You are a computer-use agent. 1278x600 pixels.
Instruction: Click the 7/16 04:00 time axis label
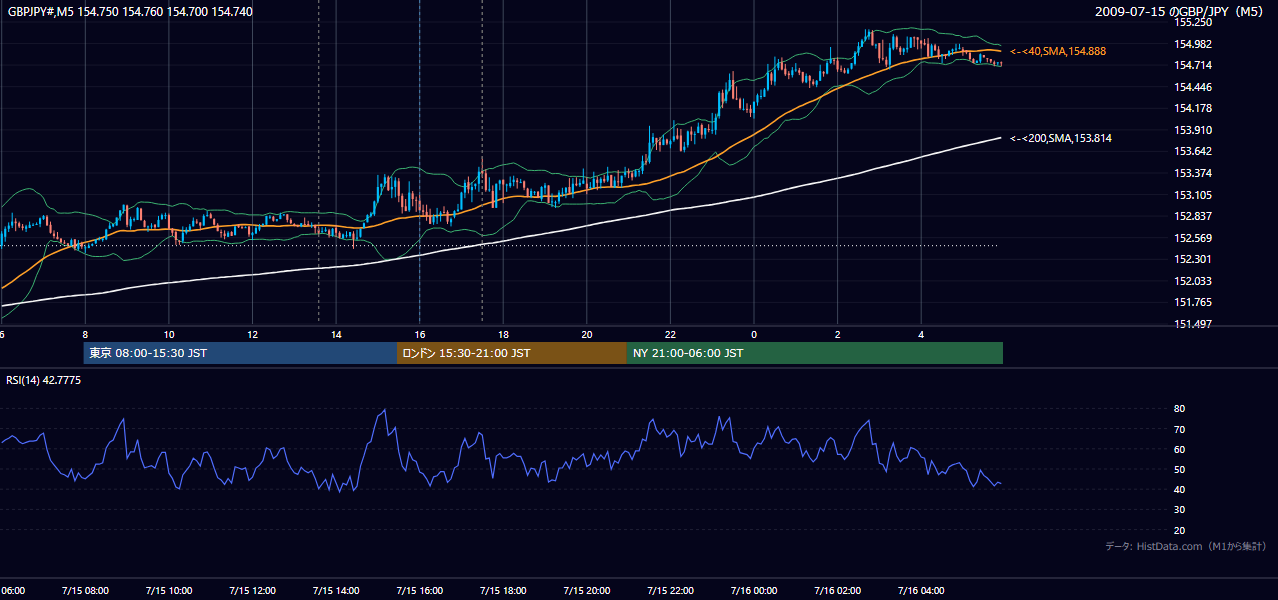point(921,590)
